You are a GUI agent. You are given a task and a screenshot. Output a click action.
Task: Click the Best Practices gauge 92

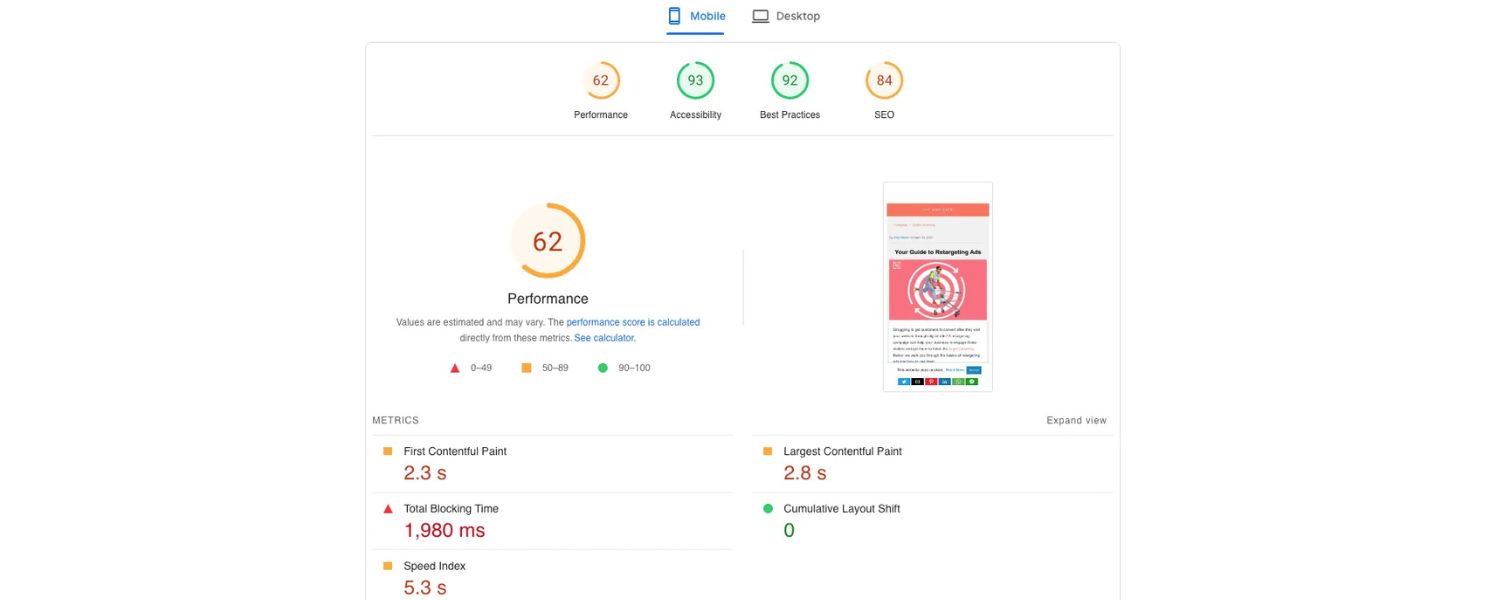pyautogui.click(x=789, y=81)
